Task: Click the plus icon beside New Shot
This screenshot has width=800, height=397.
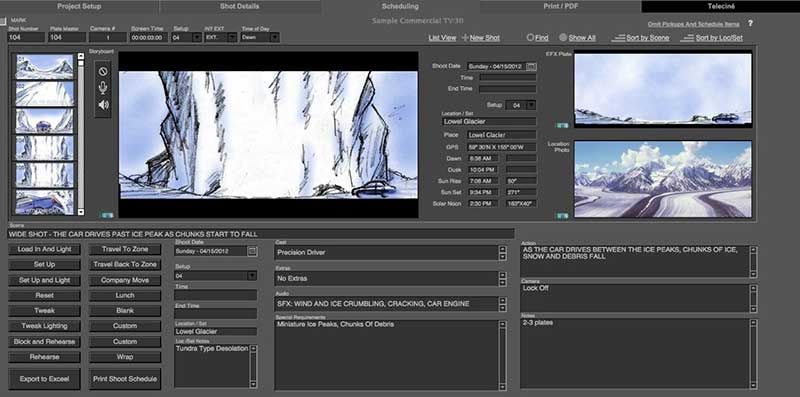Action: tap(465, 38)
